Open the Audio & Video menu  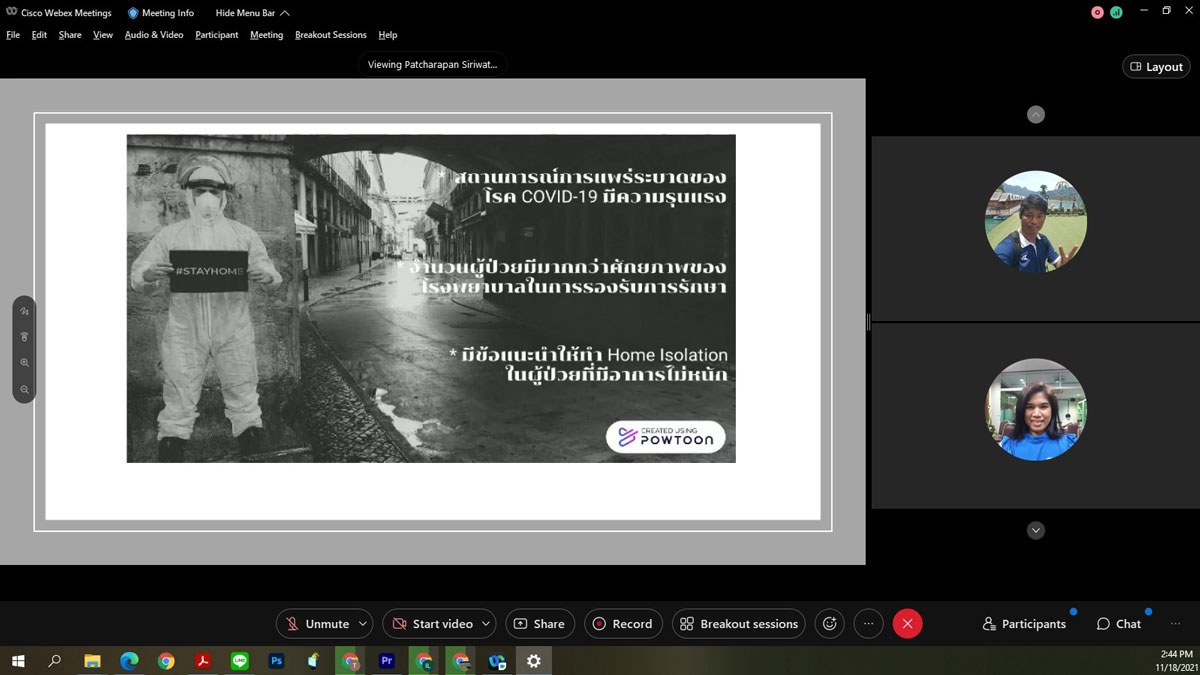point(154,35)
